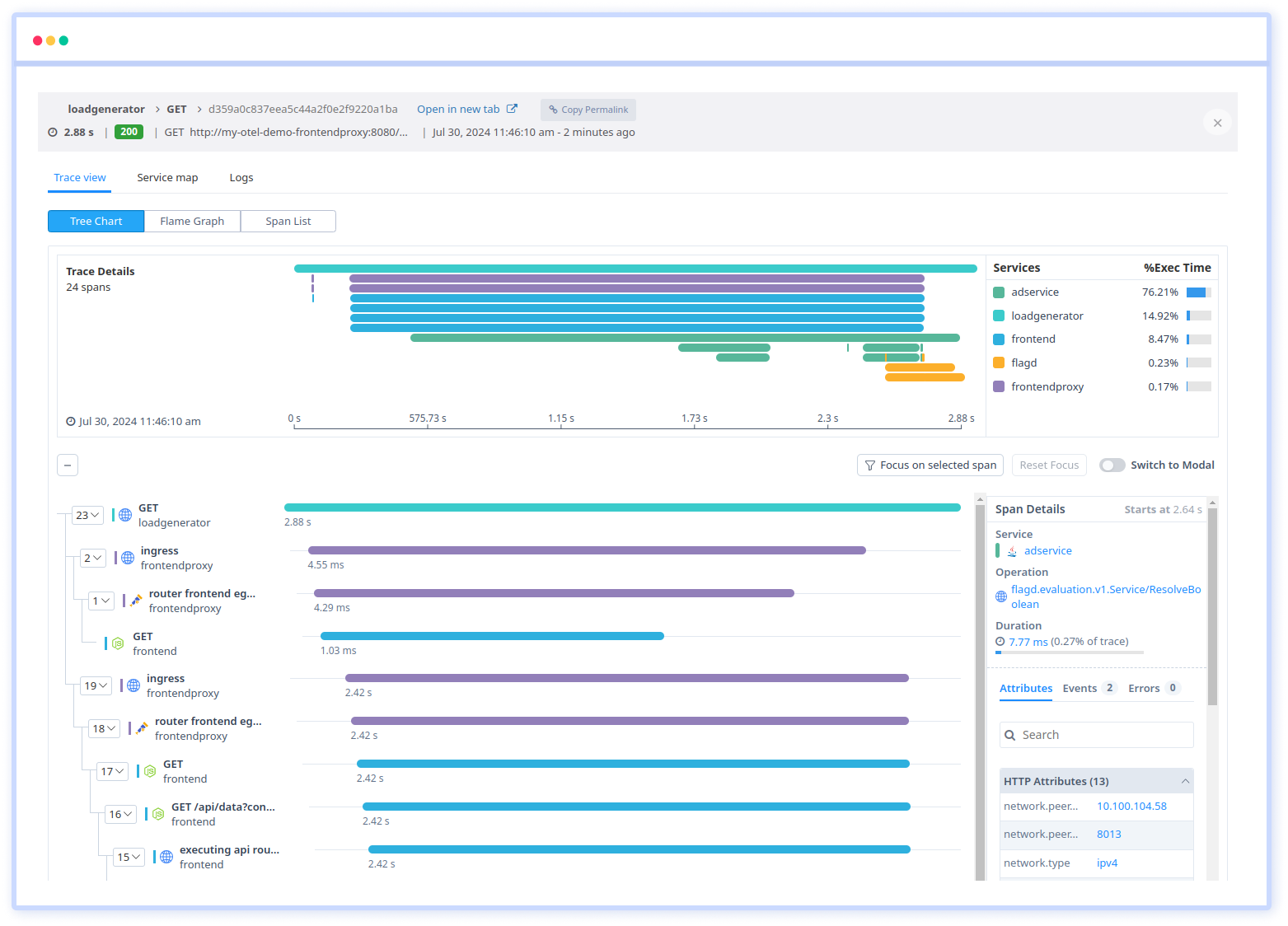Click the external link icon beside Open in new tab
Viewport: 1288px width, 926px height.
pyautogui.click(x=512, y=109)
